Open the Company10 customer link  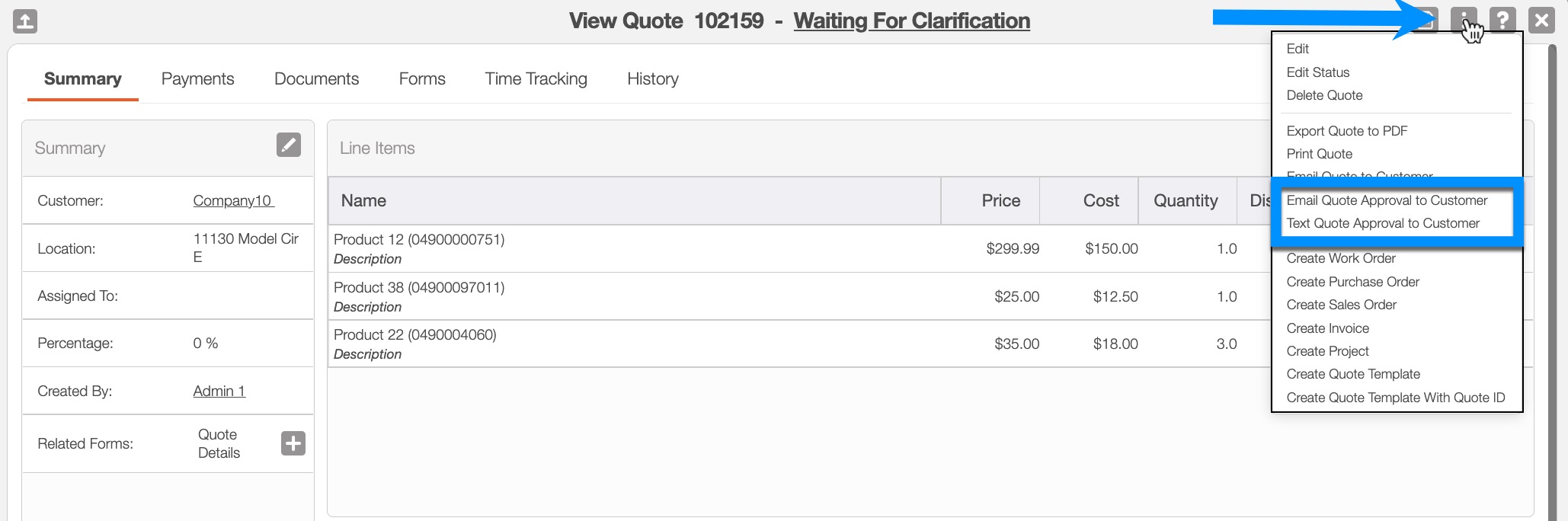[x=232, y=200]
